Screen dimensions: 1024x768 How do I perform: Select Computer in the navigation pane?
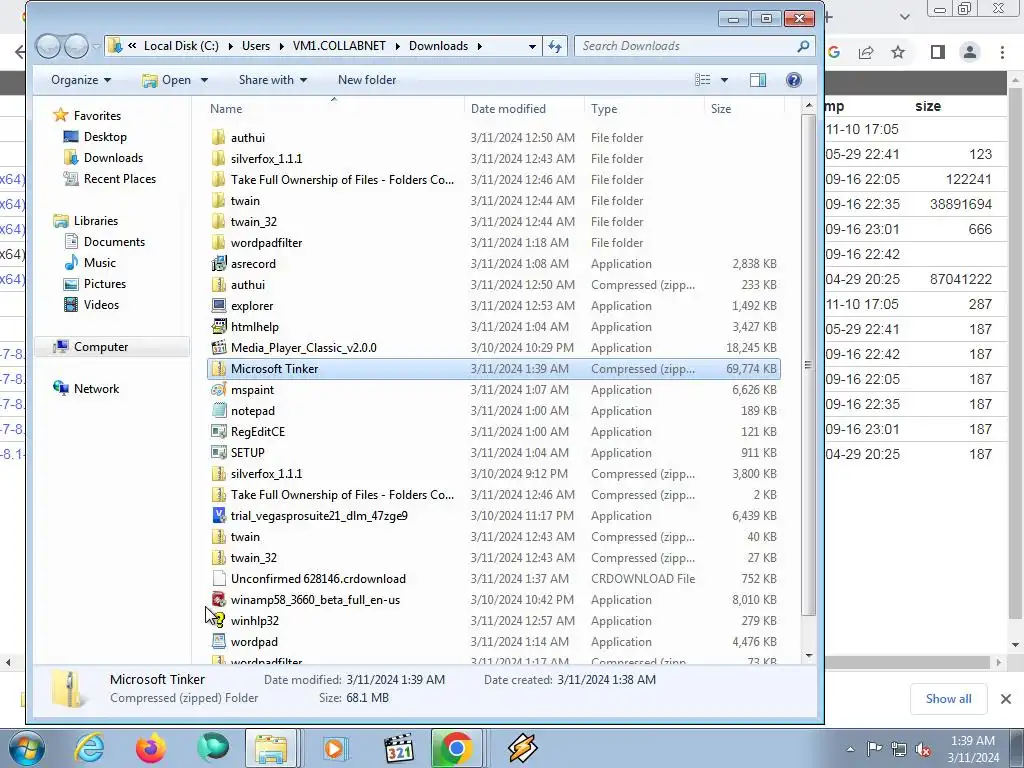(100, 347)
